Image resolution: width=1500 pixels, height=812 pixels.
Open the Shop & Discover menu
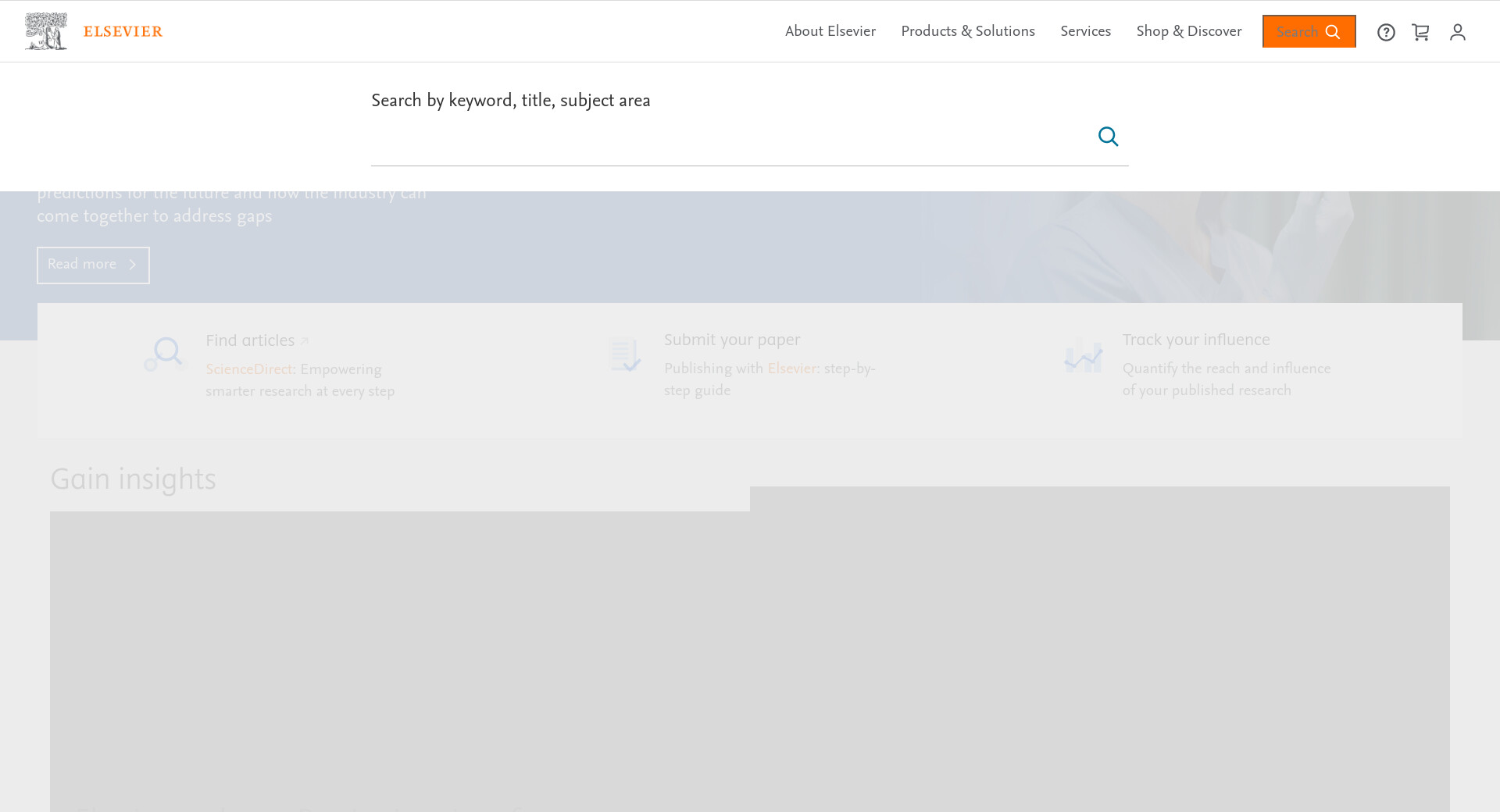coord(1188,31)
